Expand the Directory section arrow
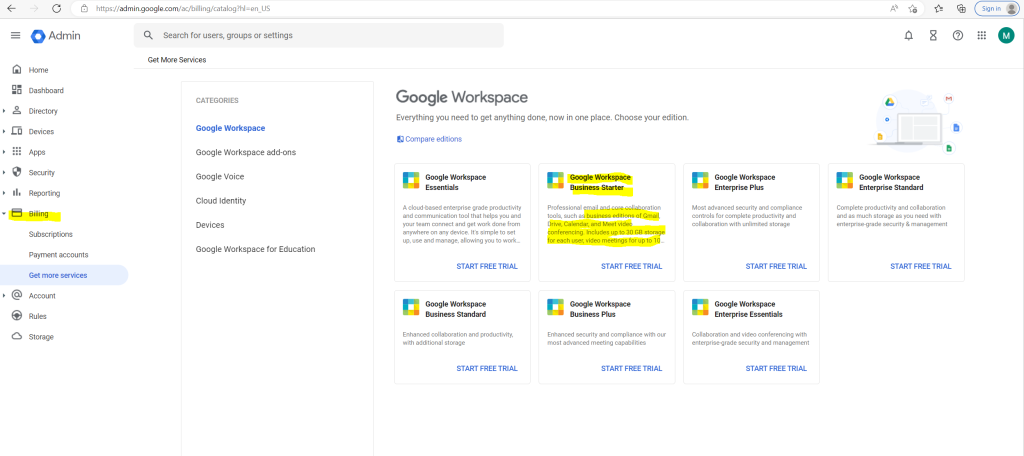 [x=4, y=111]
